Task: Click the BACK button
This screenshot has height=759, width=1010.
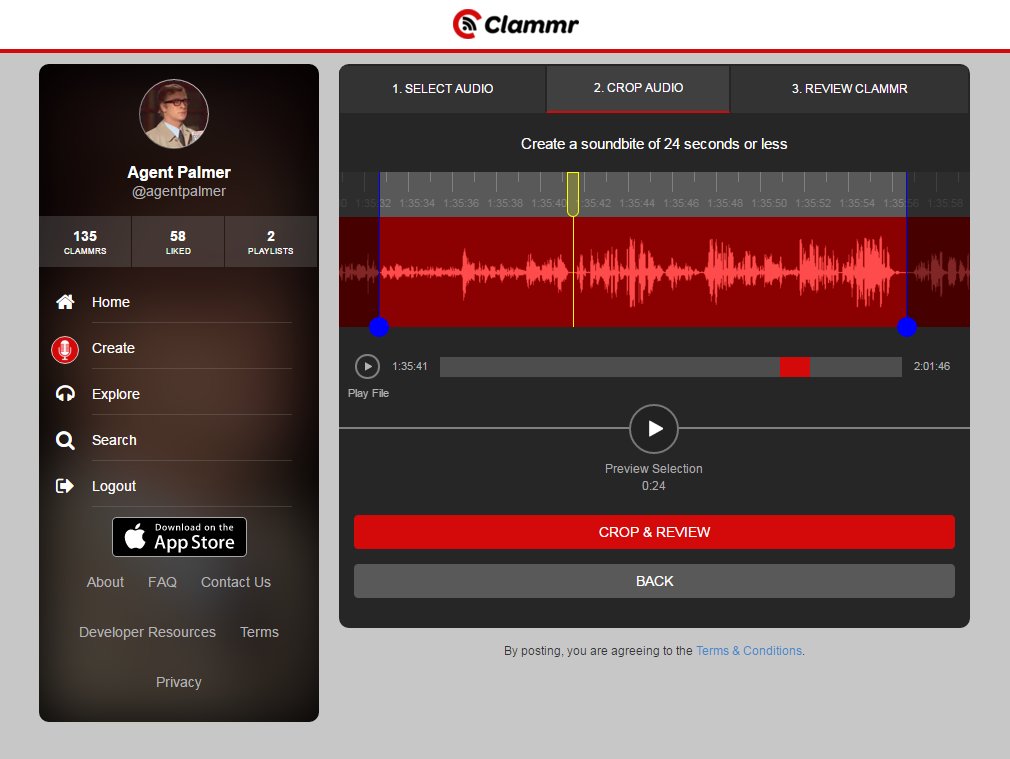Action: [654, 581]
